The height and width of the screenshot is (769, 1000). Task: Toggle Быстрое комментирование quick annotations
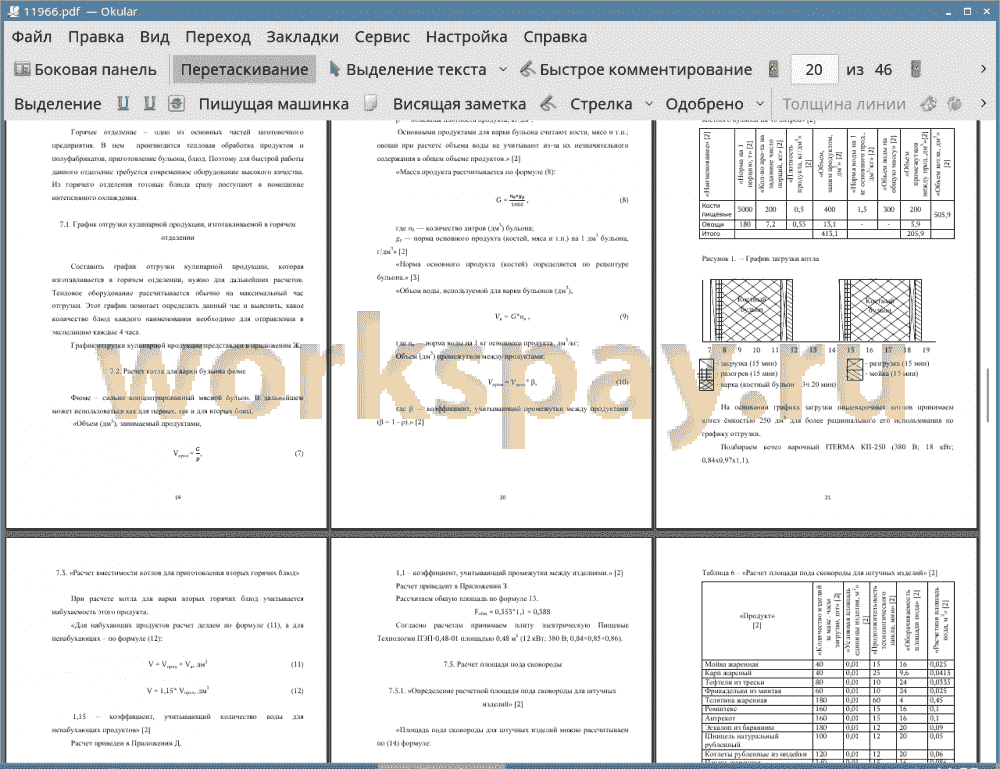click(x=636, y=70)
